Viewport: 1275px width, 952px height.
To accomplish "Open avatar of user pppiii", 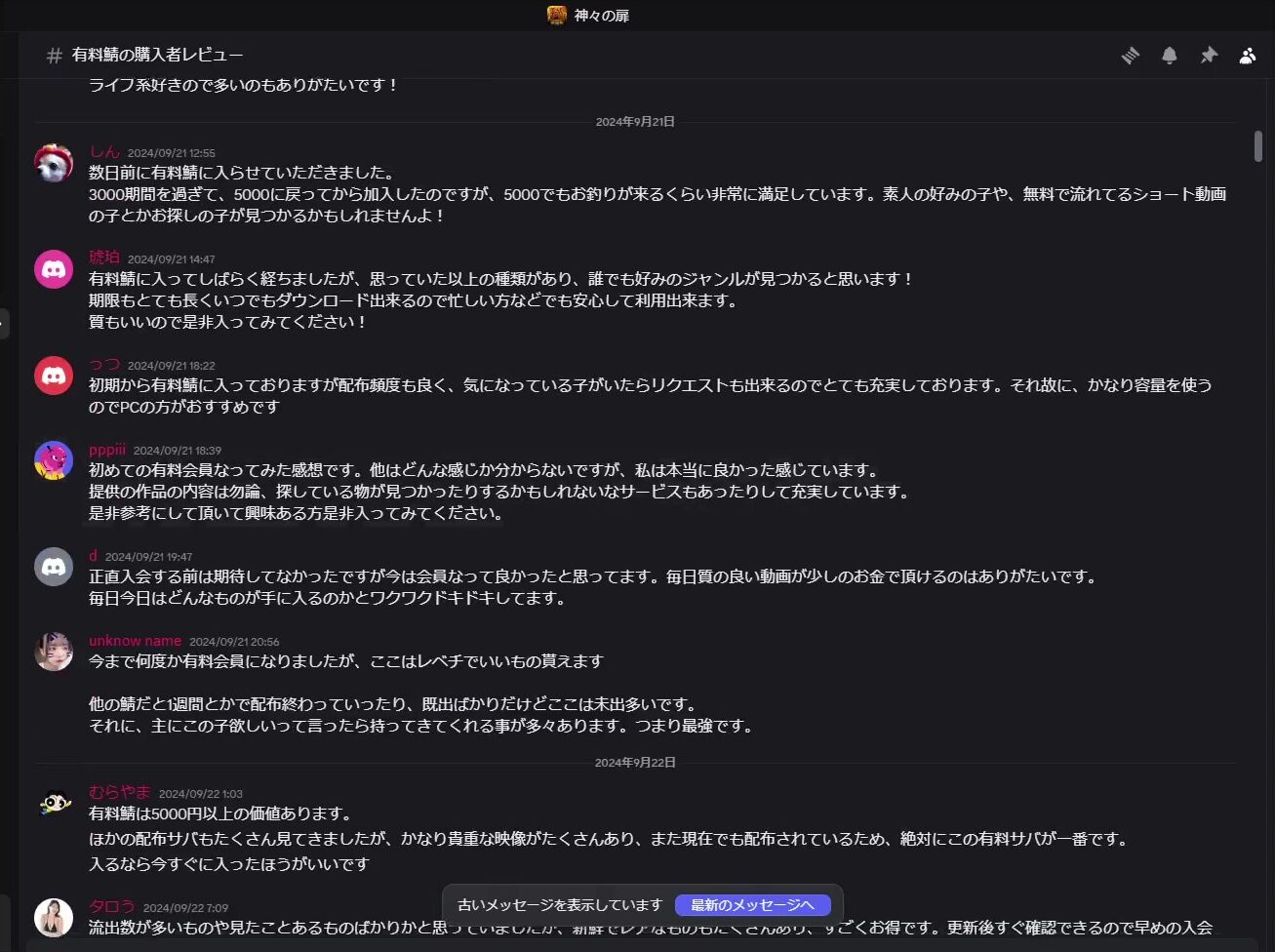I will click(x=54, y=460).
